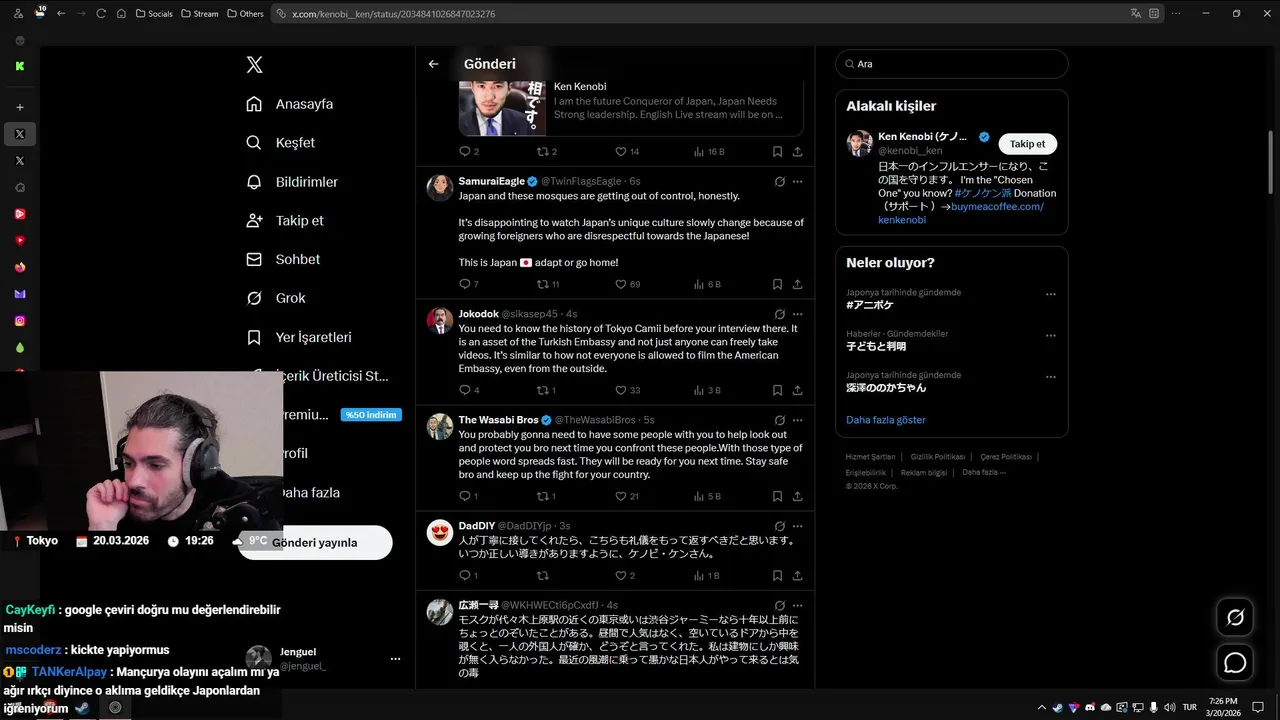This screenshot has width=1280, height=720.
Task: Open Yer İşaretleri bookmarks
Action: pos(299,337)
